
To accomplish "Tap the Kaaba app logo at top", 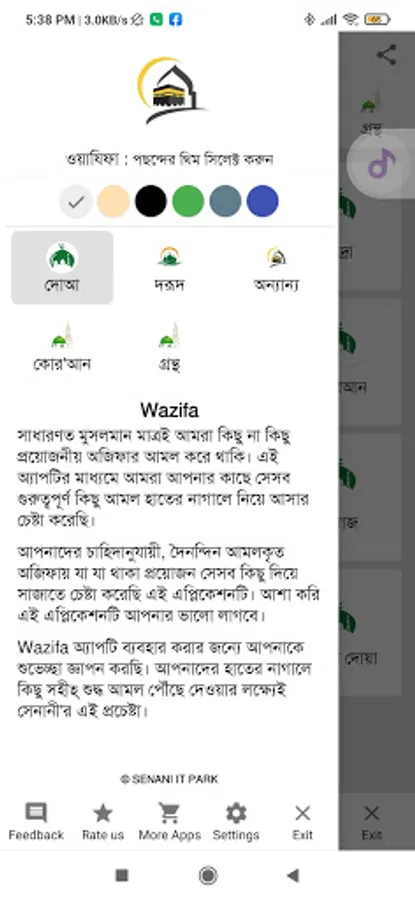I will pyautogui.click(x=170, y=90).
